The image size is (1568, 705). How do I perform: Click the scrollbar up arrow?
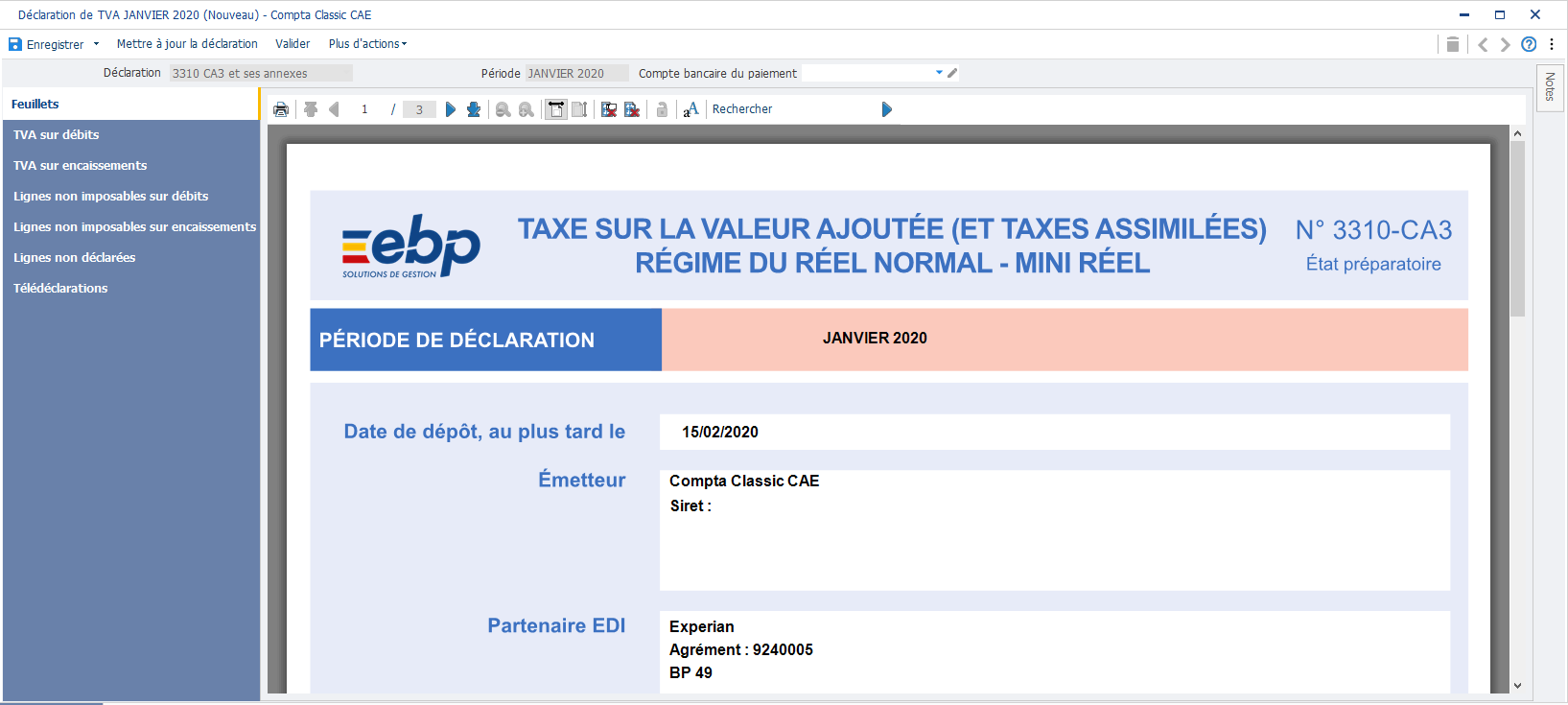click(1517, 133)
